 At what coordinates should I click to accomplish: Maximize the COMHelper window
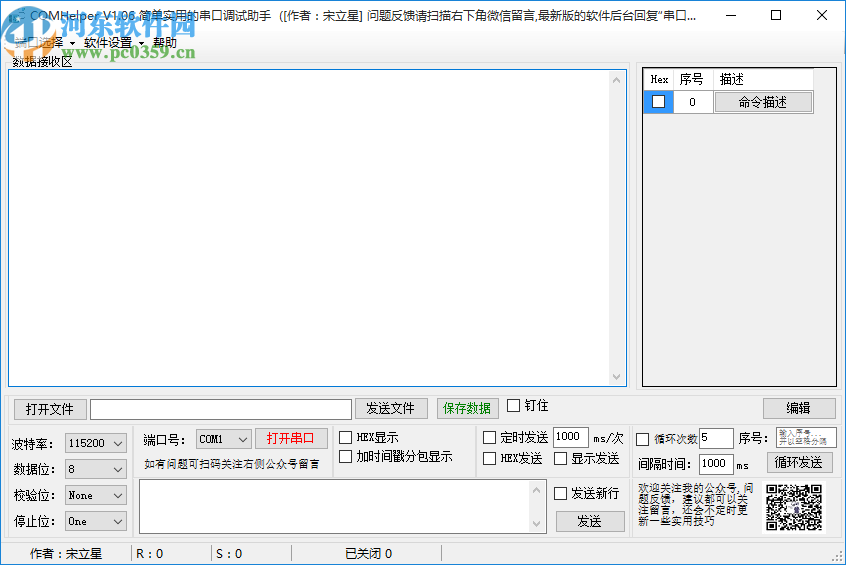[x=776, y=15]
